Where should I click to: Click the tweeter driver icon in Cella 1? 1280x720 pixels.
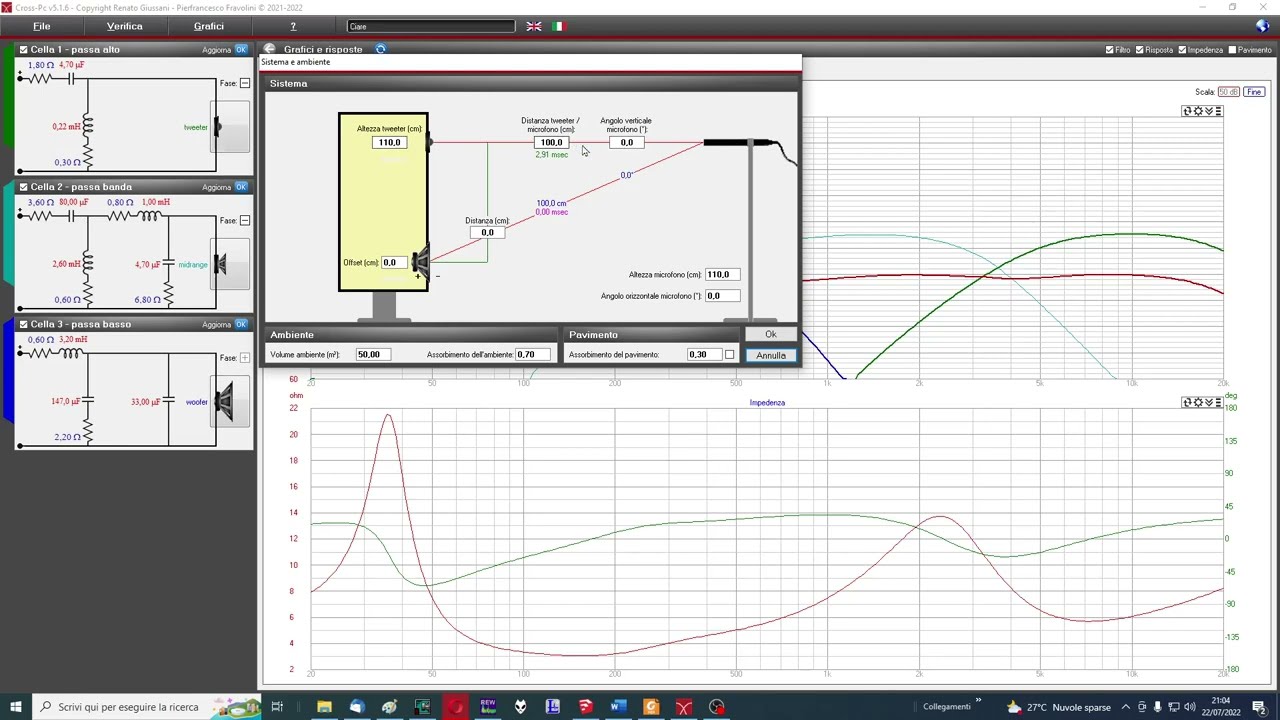point(230,127)
